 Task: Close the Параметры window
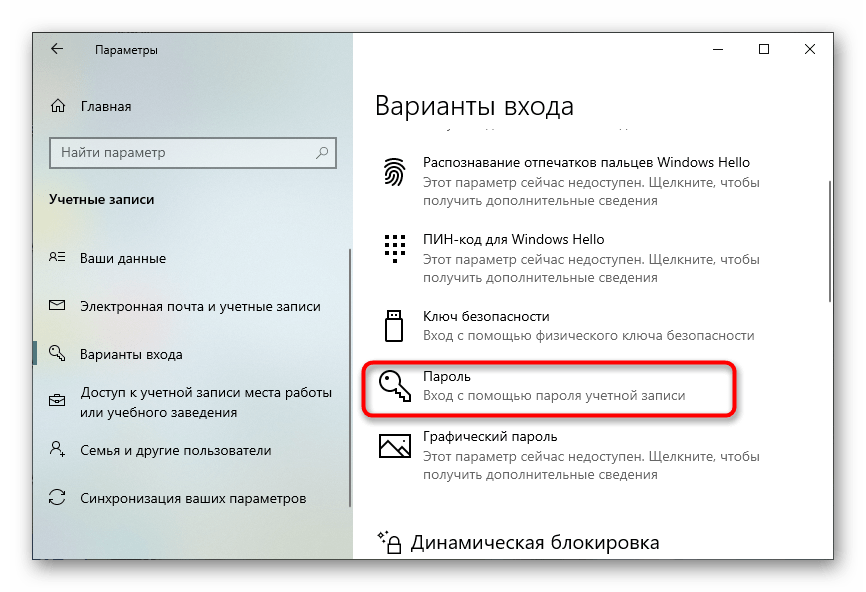tap(810, 49)
